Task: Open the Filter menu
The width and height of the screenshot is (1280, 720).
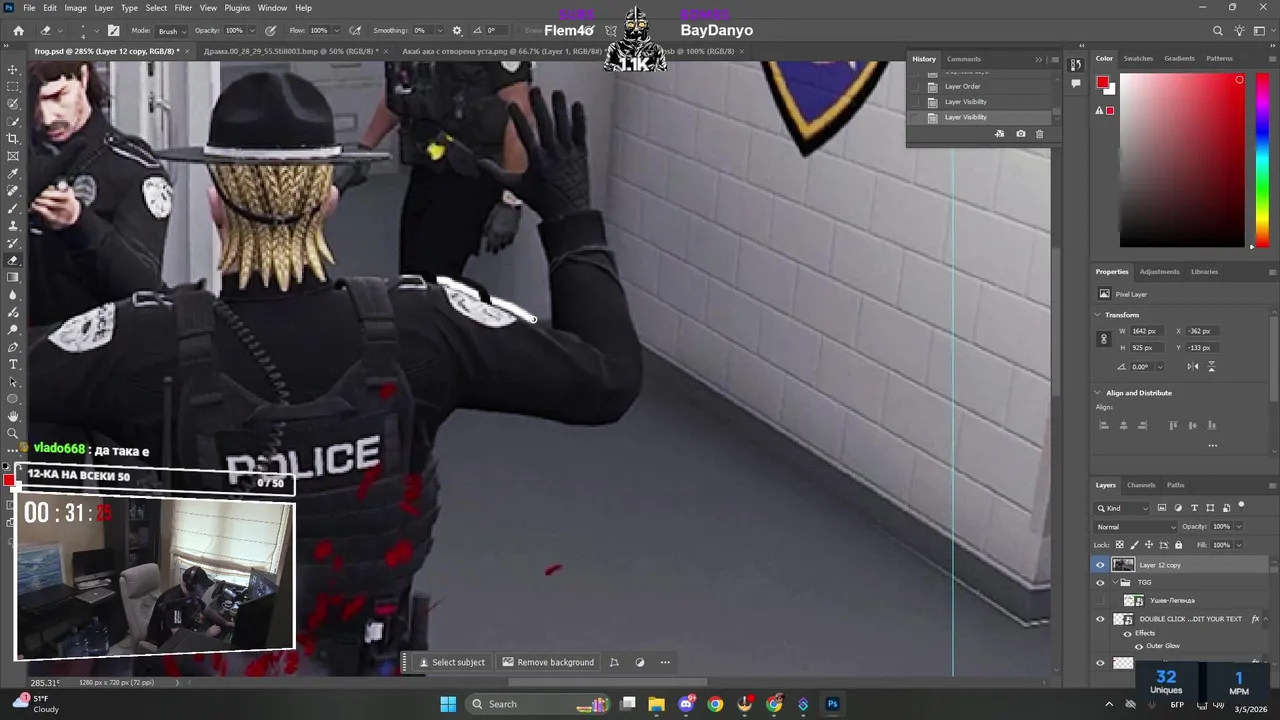Action: [183, 8]
